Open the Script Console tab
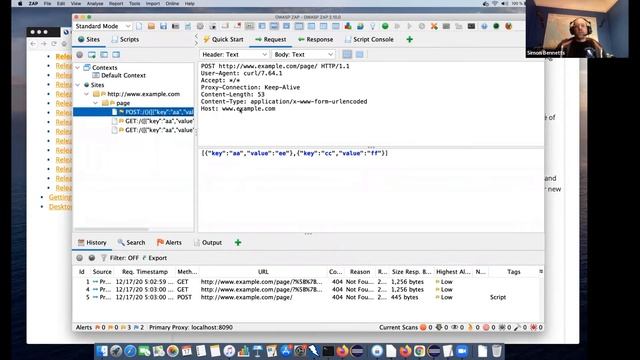 pos(369,40)
